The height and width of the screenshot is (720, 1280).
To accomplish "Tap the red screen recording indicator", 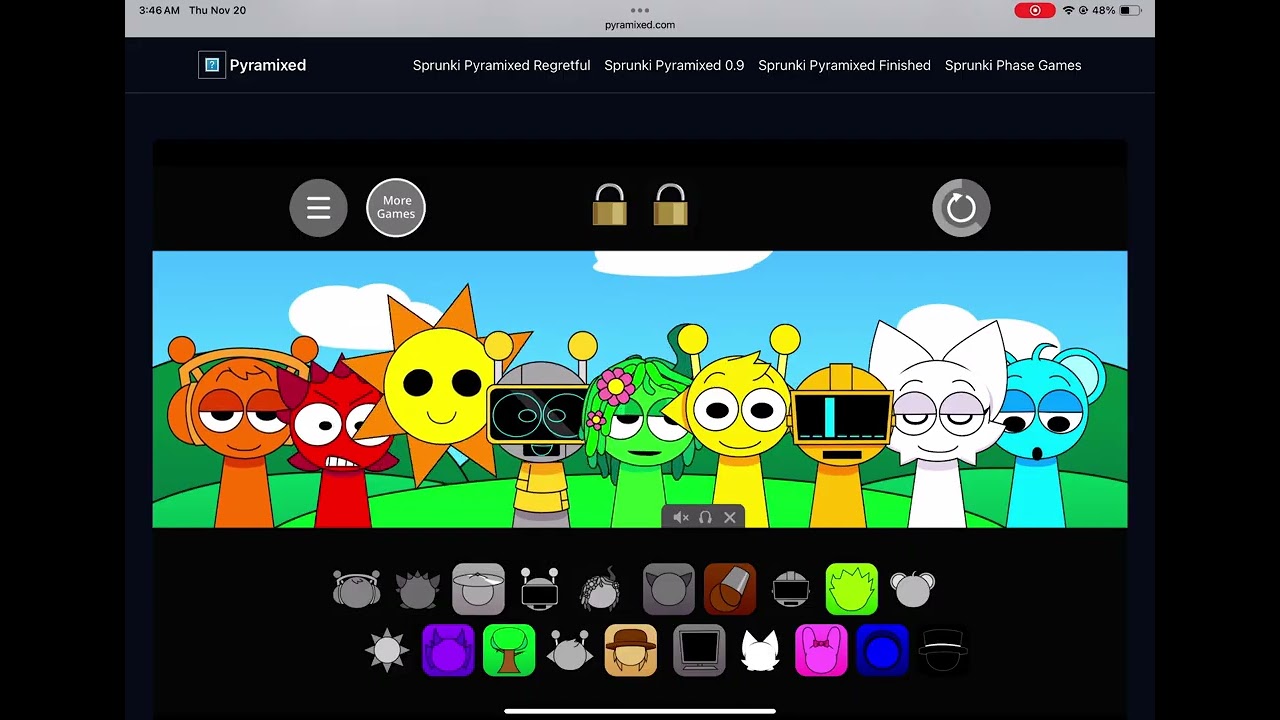I will (1035, 10).
